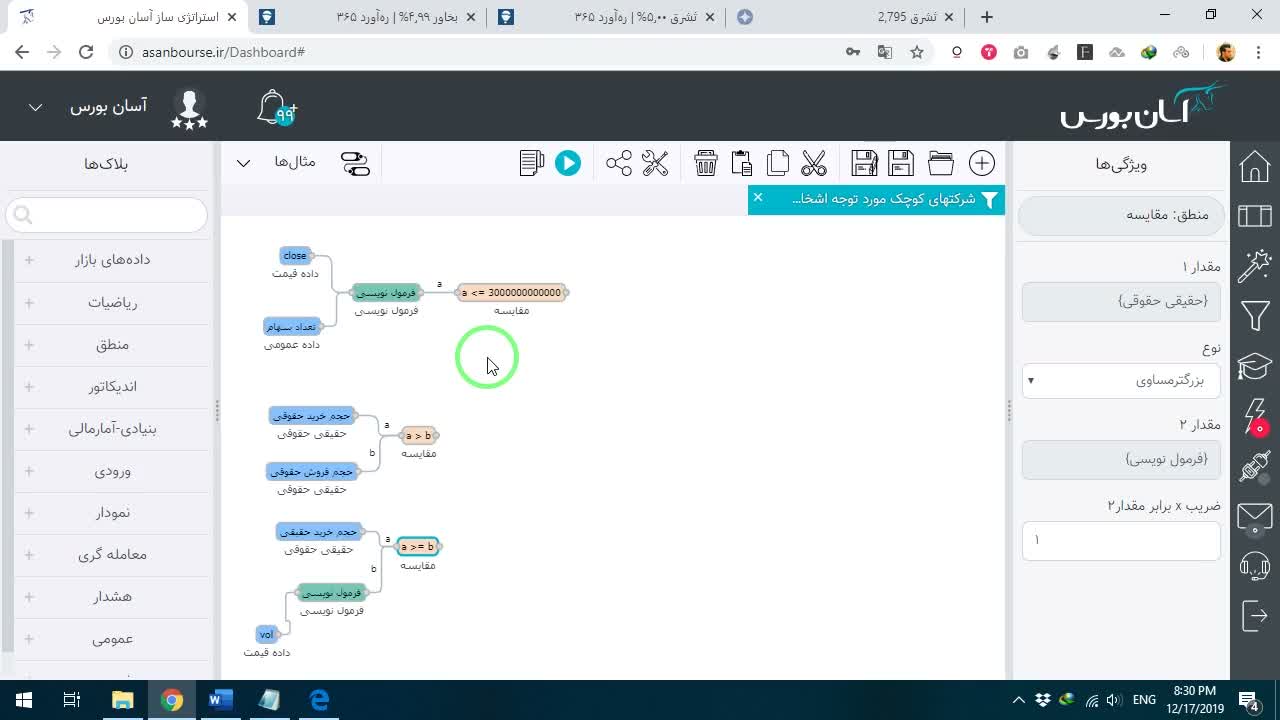Image resolution: width=1280 pixels, height=720 pixels.
Task: Select the scissors cut icon
Action: pos(814,163)
